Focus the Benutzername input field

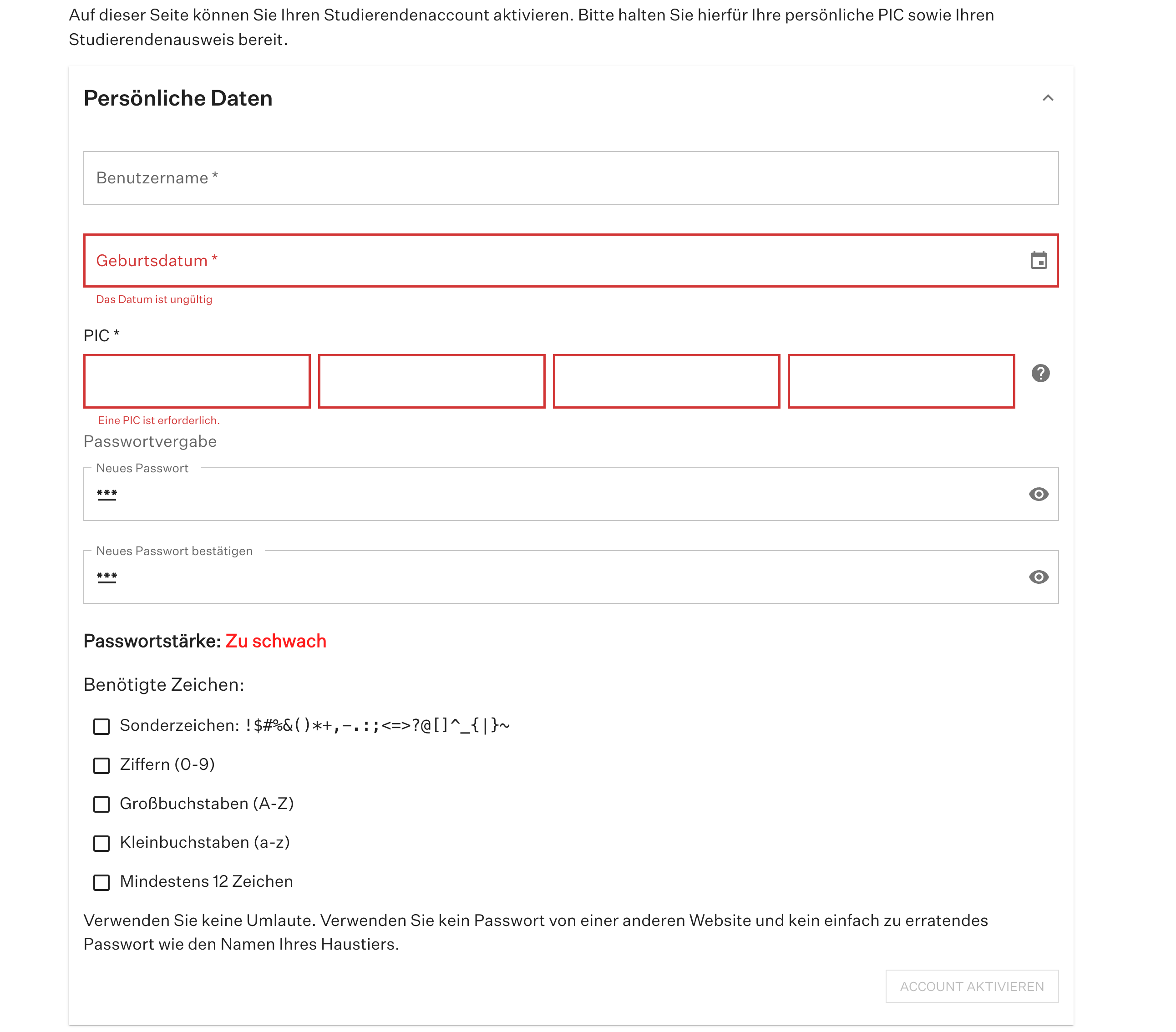tap(571, 178)
